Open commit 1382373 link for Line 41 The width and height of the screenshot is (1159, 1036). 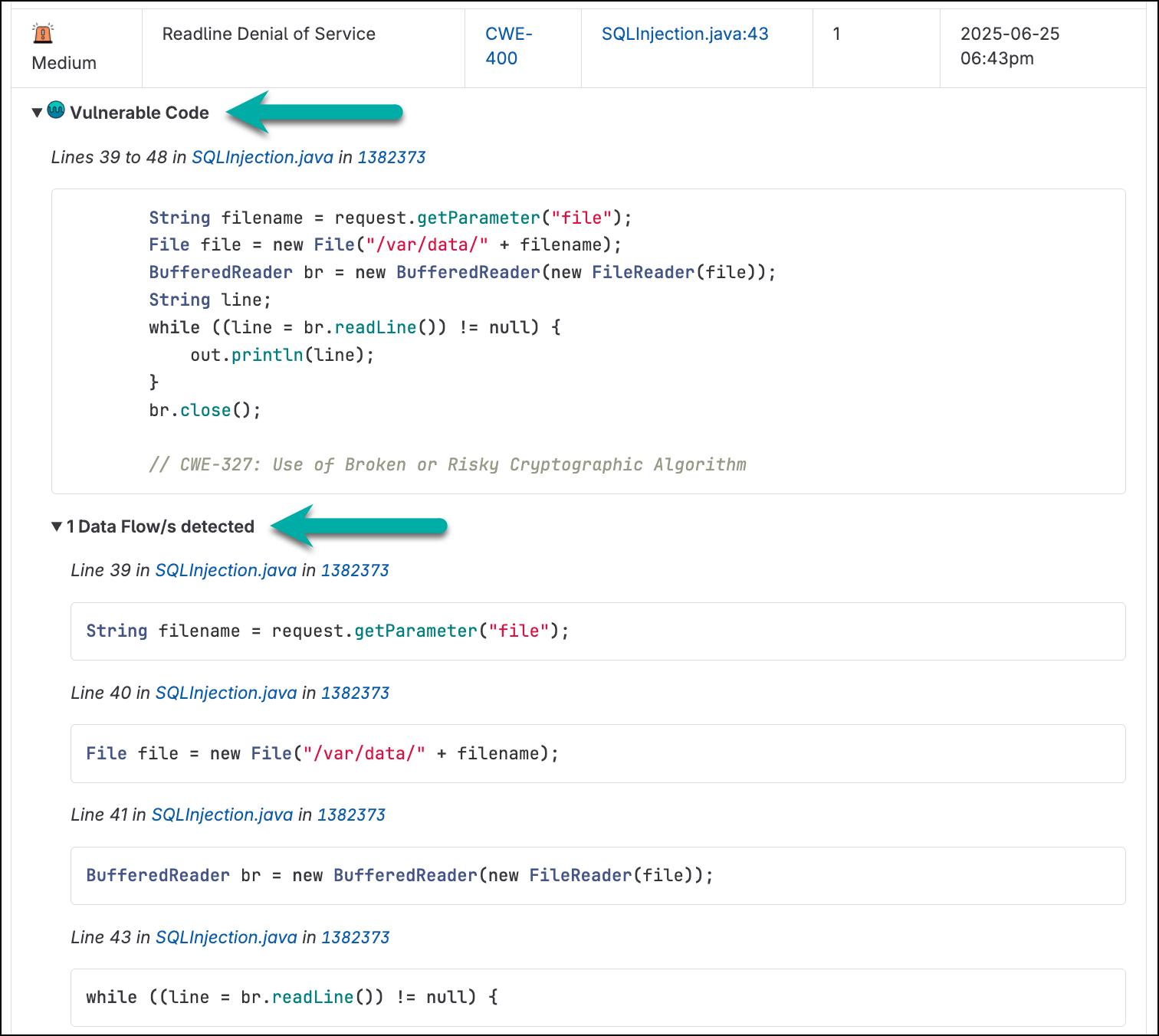[351, 815]
